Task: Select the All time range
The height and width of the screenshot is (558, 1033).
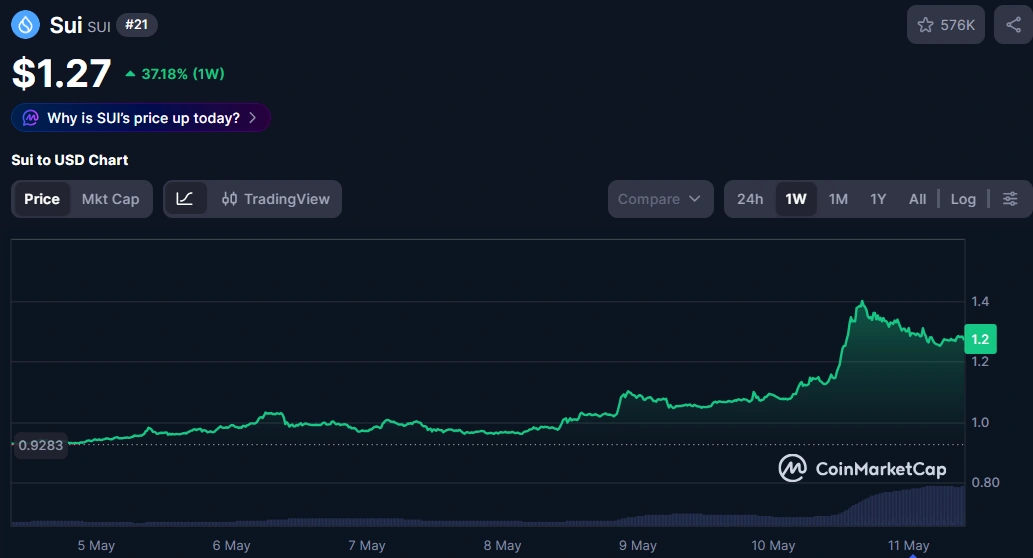Action: pos(917,199)
